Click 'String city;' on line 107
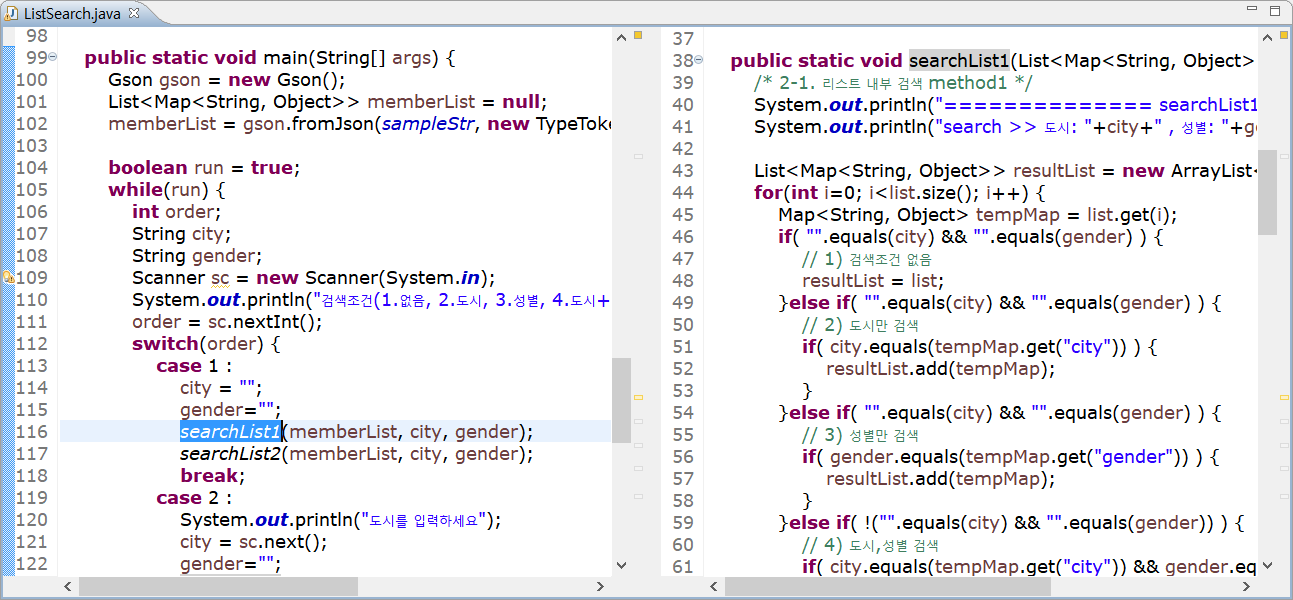Viewport: 1293px width, 600px height. point(181,233)
